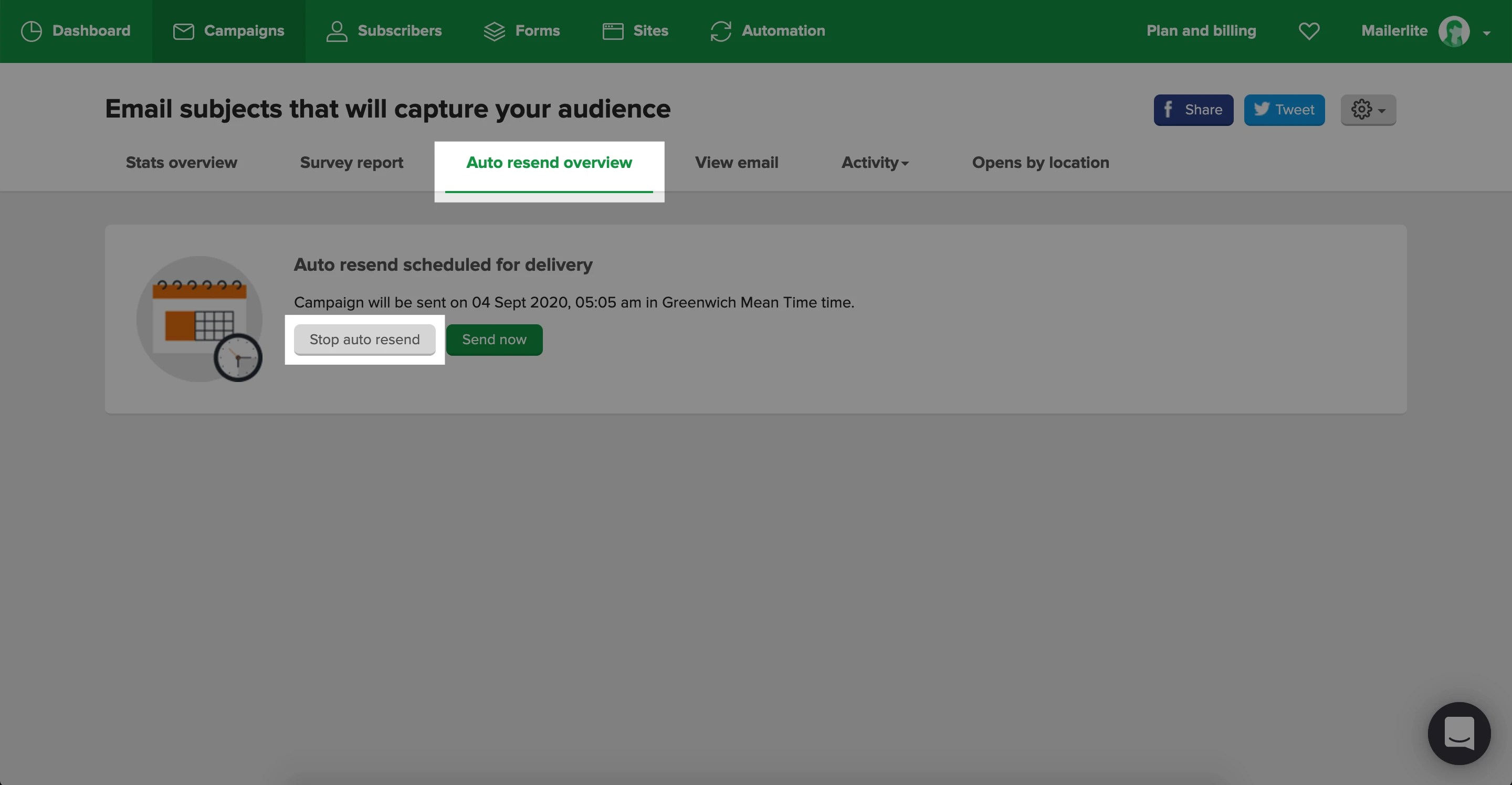This screenshot has height=785, width=1512.
Task: Open Plan and billing page
Action: click(x=1201, y=31)
